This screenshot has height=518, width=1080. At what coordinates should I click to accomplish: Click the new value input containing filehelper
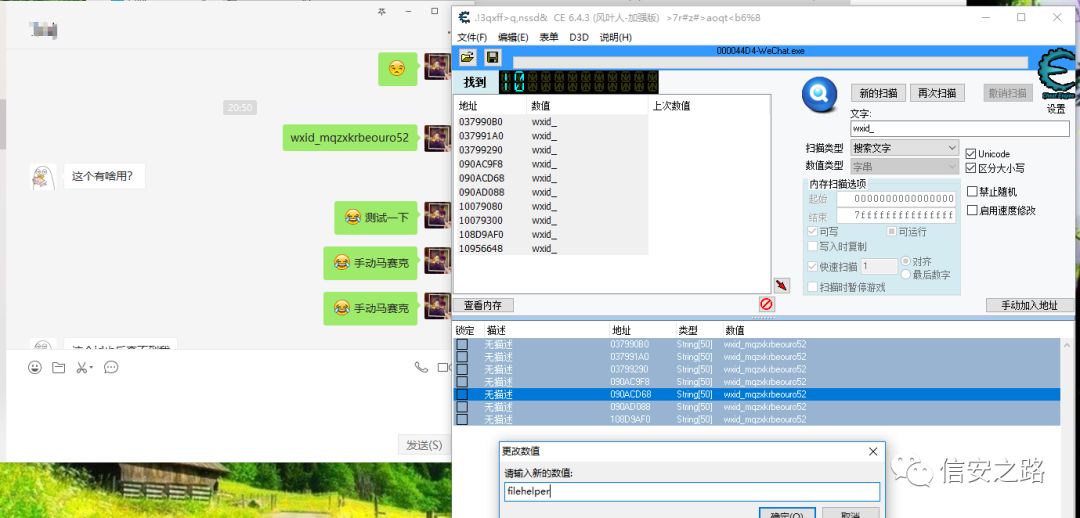[690, 491]
